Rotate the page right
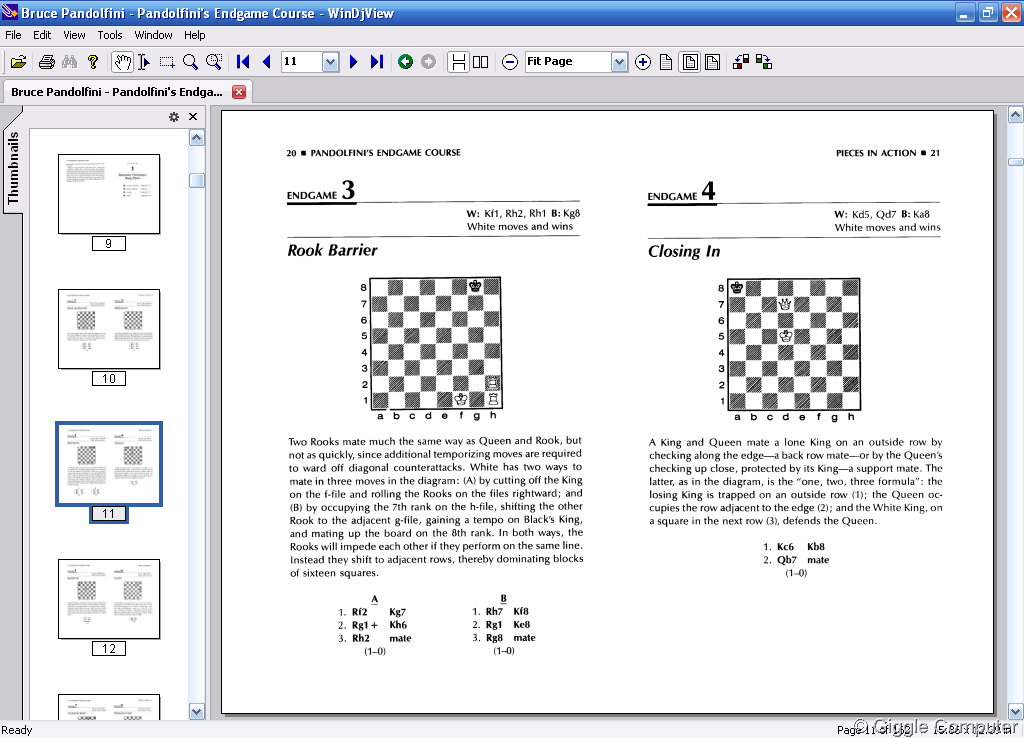Image resolution: width=1024 pixels, height=738 pixels. (763, 62)
